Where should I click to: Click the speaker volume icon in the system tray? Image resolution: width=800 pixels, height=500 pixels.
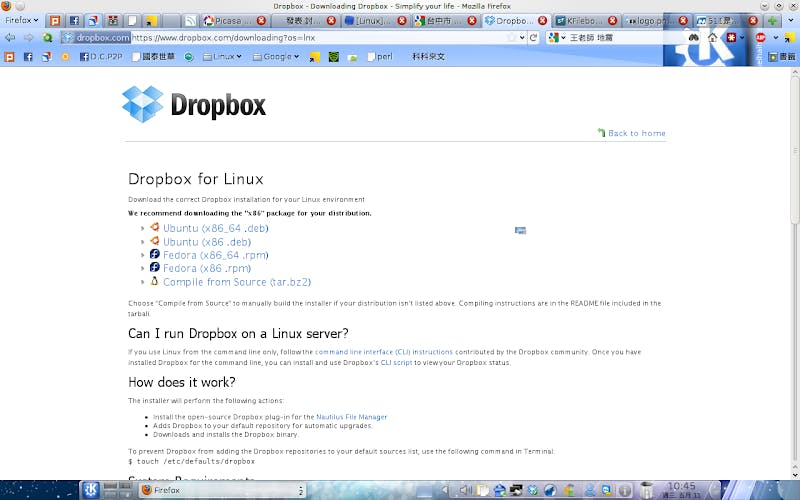click(x=465, y=490)
